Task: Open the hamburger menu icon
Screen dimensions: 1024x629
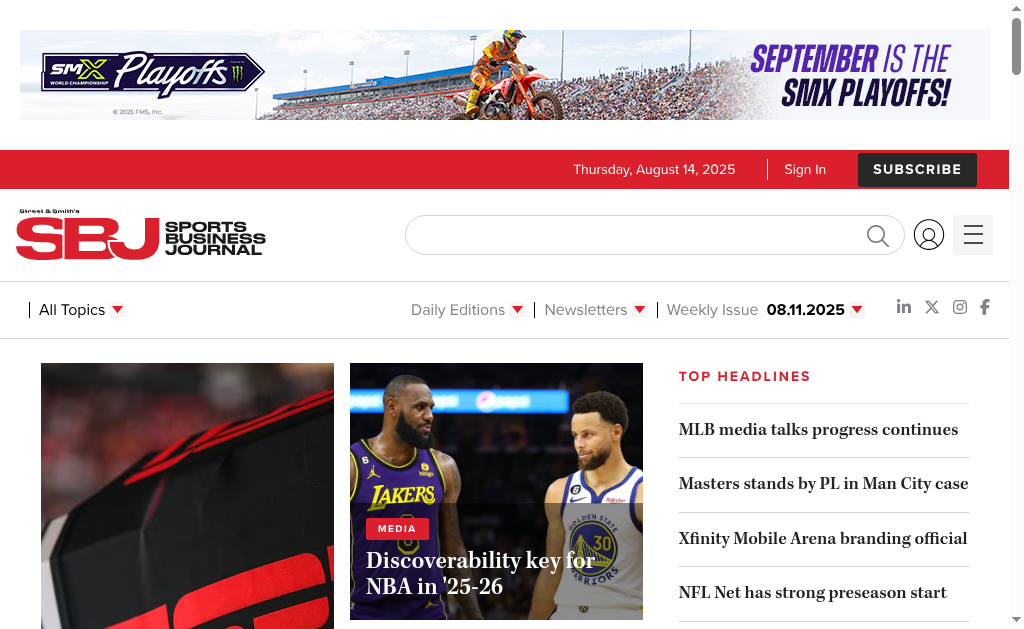Action: pyautogui.click(x=973, y=235)
